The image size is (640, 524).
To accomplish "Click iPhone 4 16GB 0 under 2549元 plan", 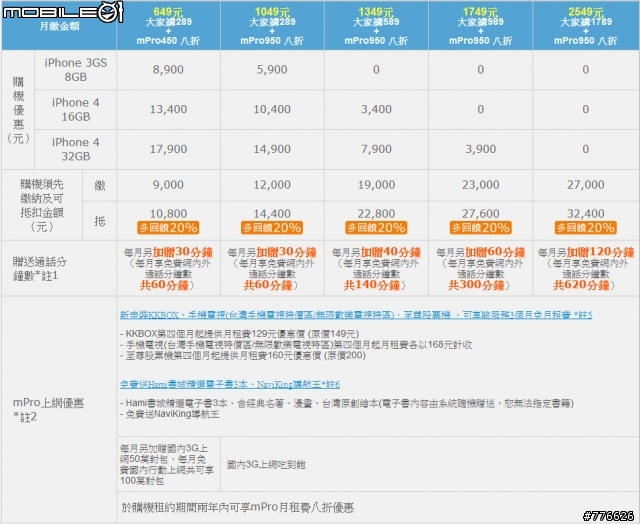I will pyautogui.click(x=586, y=109).
